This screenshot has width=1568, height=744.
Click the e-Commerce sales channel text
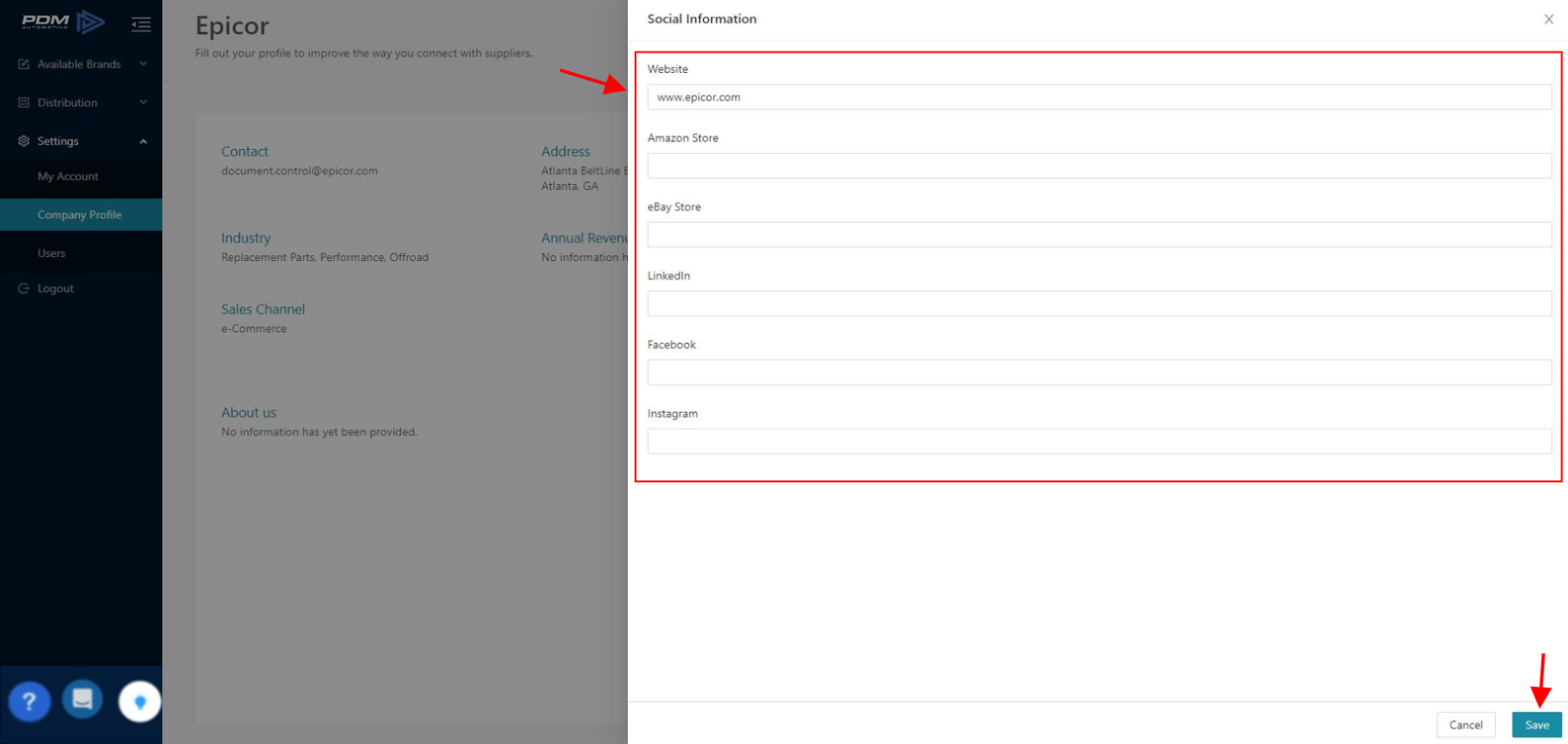click(254, 329)
